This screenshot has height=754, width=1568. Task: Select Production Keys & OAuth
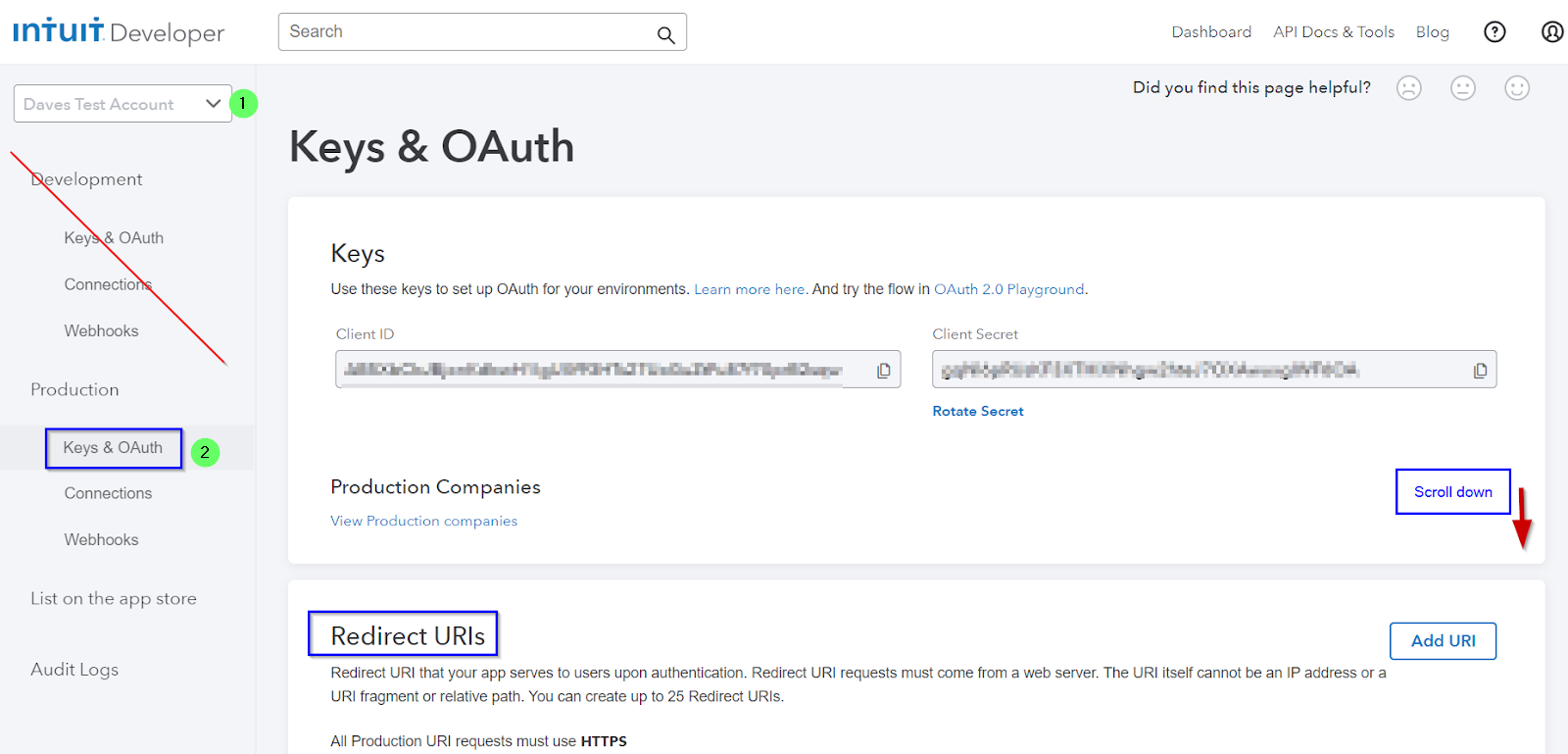pyautogui.click(x=113, y=448)
